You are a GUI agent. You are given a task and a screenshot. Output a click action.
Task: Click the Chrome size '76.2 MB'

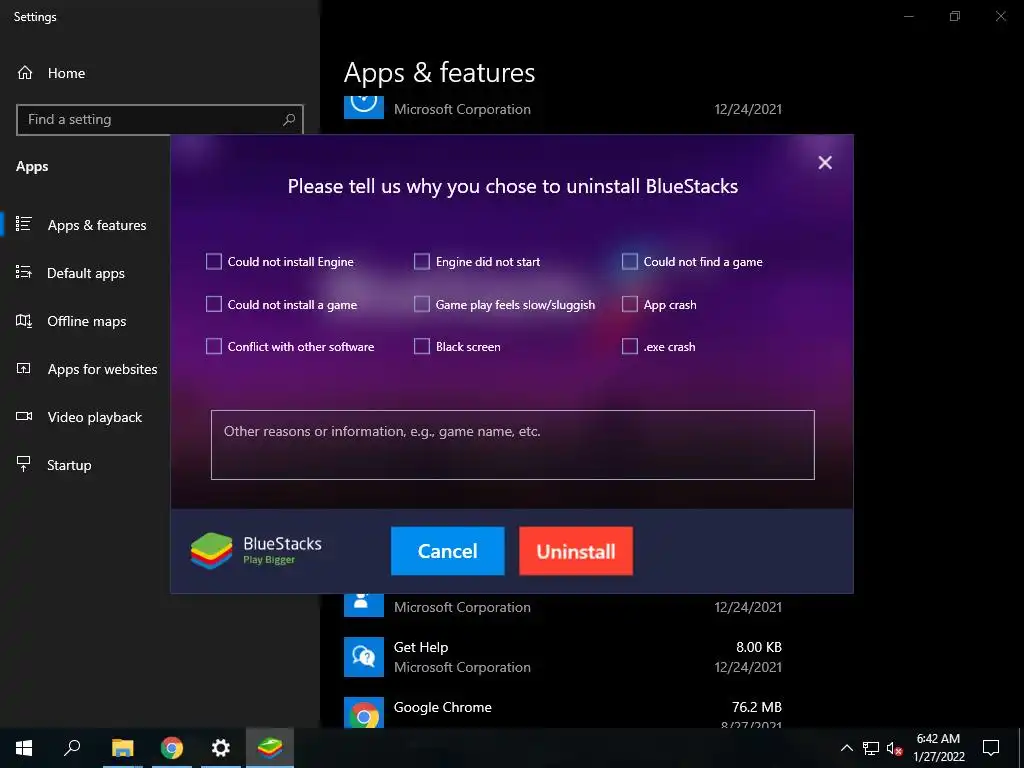[757, 707]
